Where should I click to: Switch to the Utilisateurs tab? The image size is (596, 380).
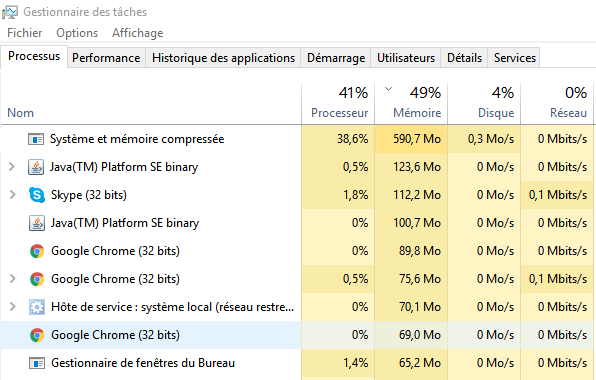point(406,58)
